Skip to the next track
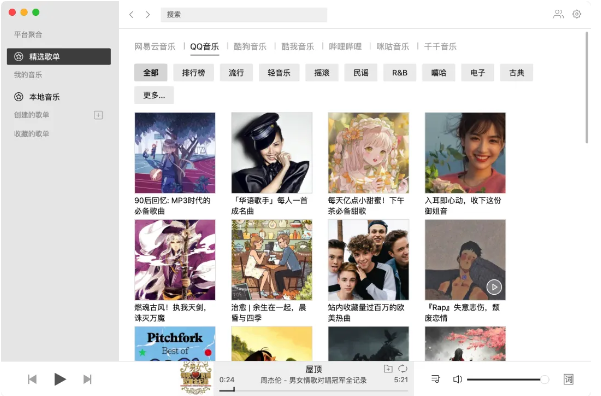This screenshot has height=396, width=601. click(x=87, y=379)
